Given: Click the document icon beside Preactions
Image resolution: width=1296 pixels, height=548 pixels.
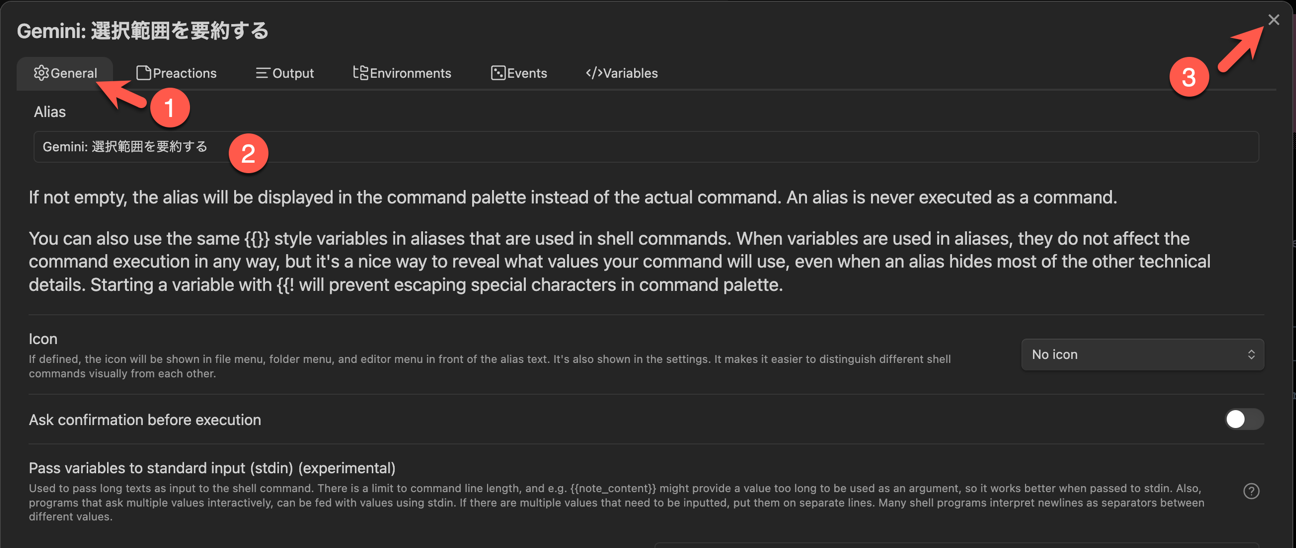Looking at the screenshot, I should tap(144, 73).
